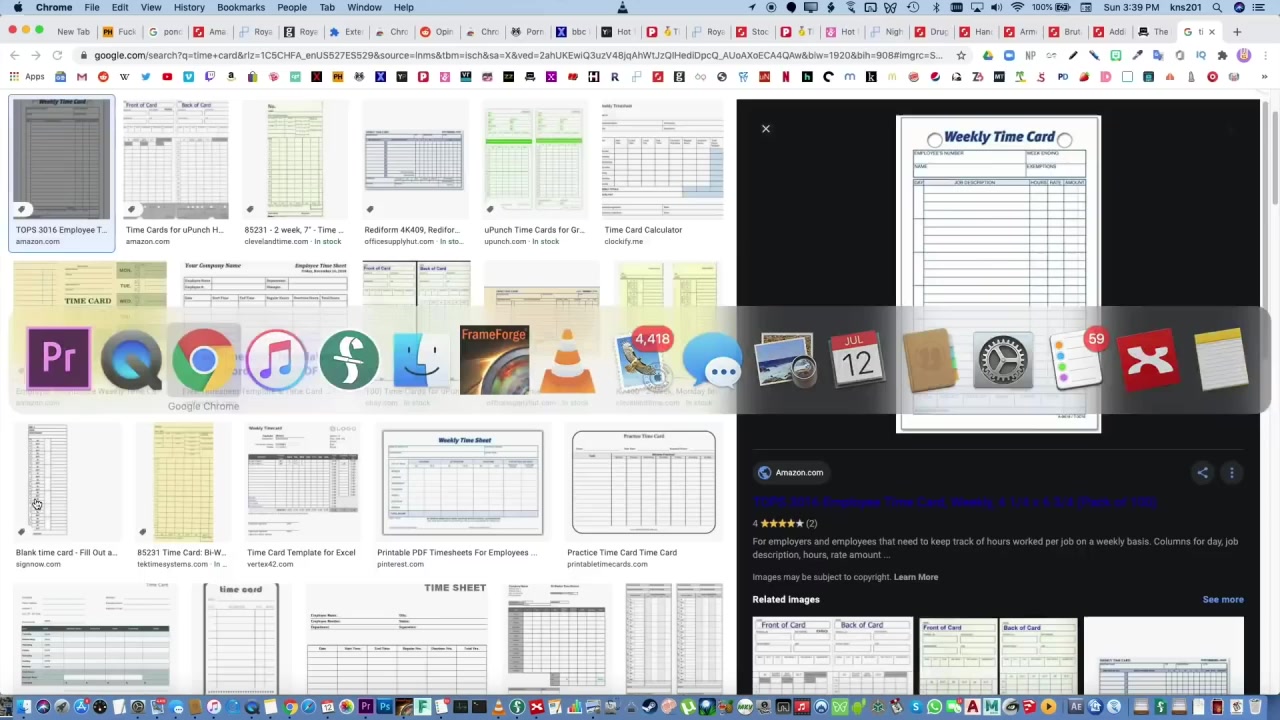Click See more related images
Image resolution: width=1280 pixels, height=720 pixels.
tap(1223, 600)
